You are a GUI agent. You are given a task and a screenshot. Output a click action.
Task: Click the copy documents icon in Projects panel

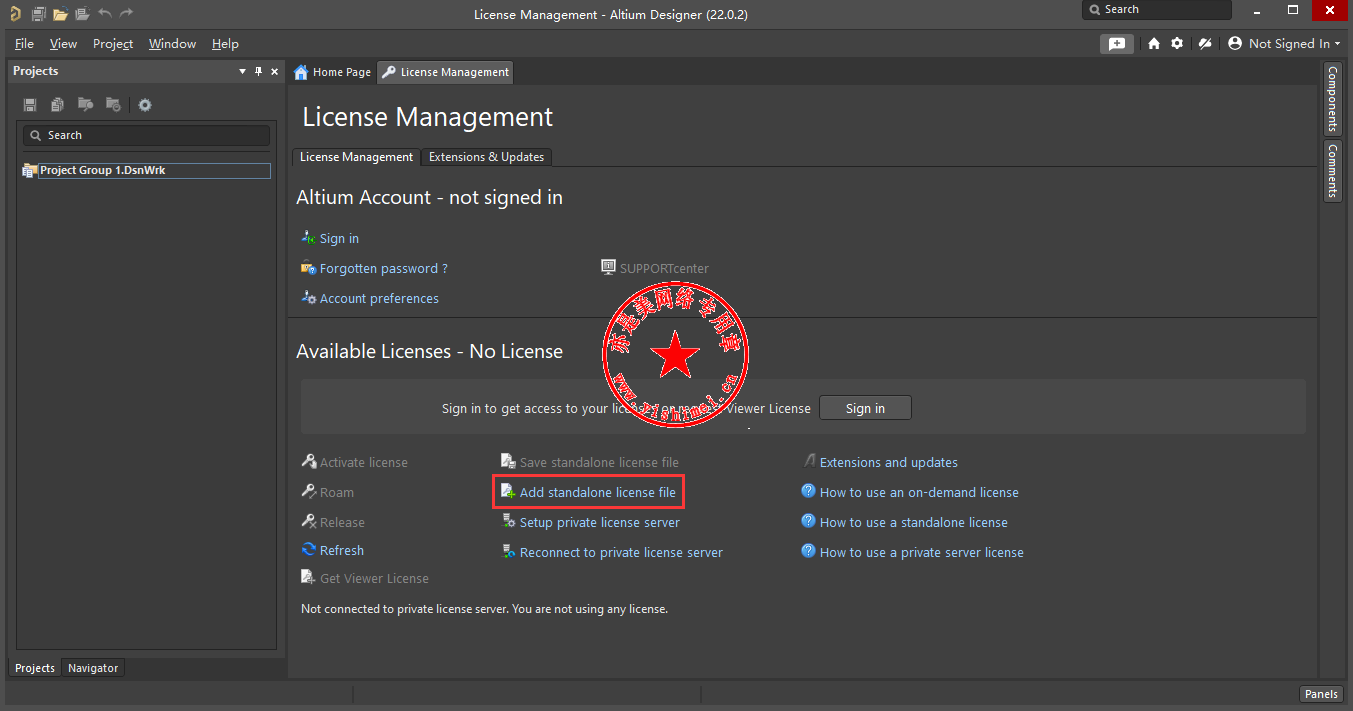pyautogui.click(x=58, y=105)
